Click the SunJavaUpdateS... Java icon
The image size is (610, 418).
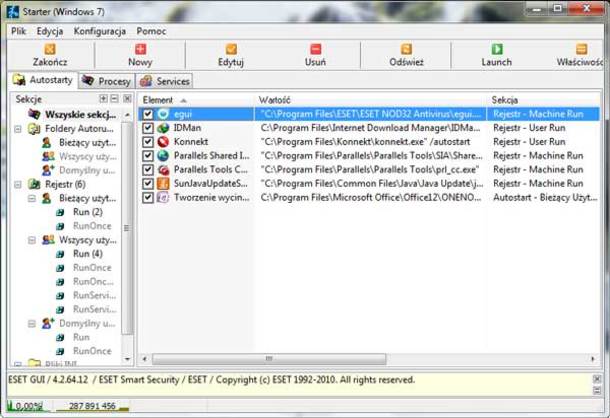pyautogui.click(x=163, y=184)
